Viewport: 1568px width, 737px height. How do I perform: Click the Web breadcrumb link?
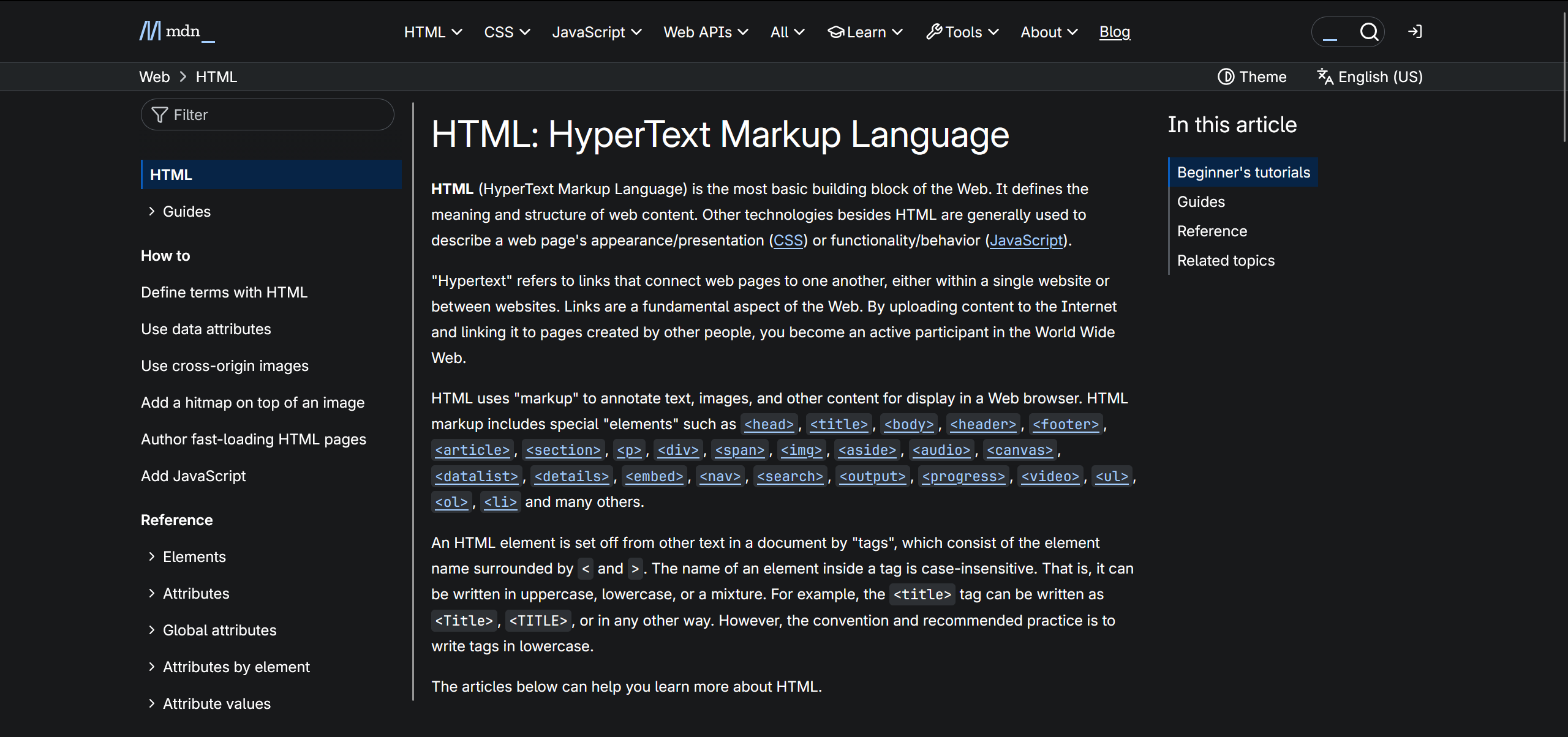coord(154,76)
